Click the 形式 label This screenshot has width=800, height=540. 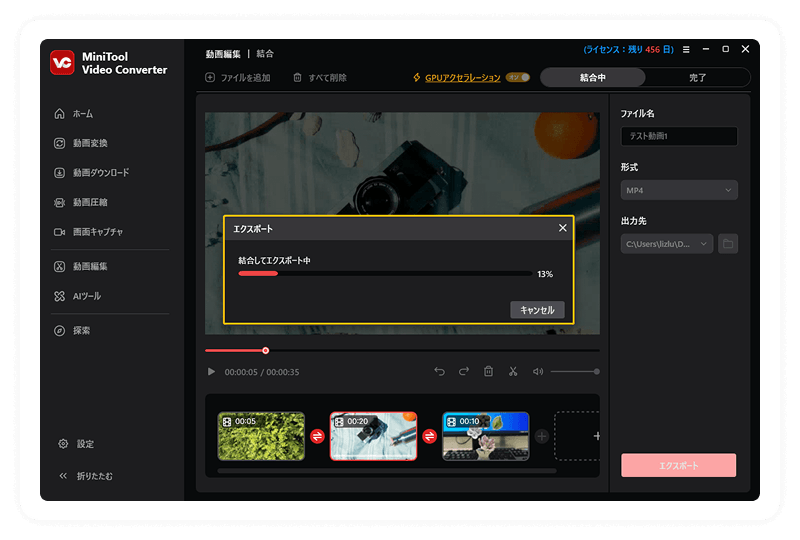[629, 167]
